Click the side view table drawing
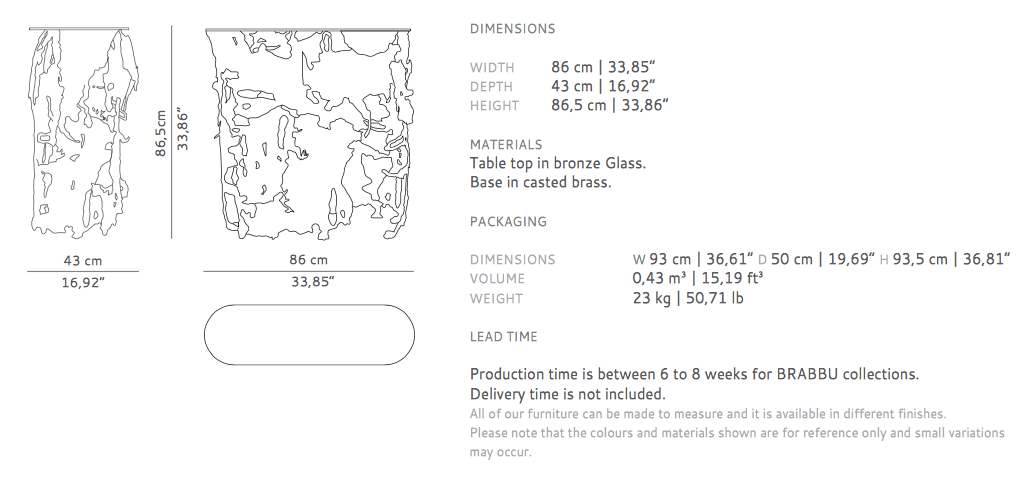The height and width of the screenshot is (492, 1031). (84, 132)
